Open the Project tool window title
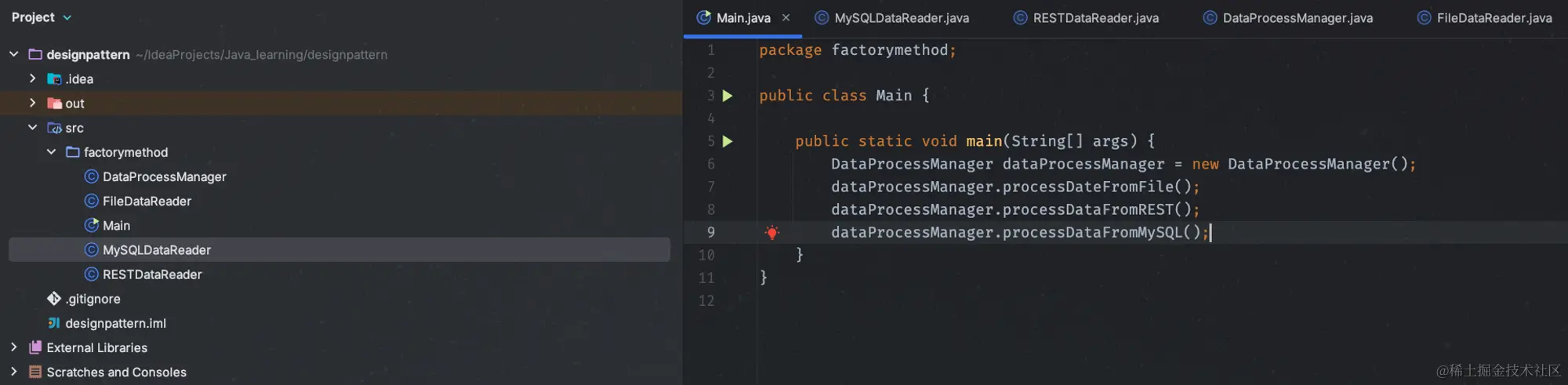Image resolution: width=1568 pixels, height=385 pixels. 33,17
